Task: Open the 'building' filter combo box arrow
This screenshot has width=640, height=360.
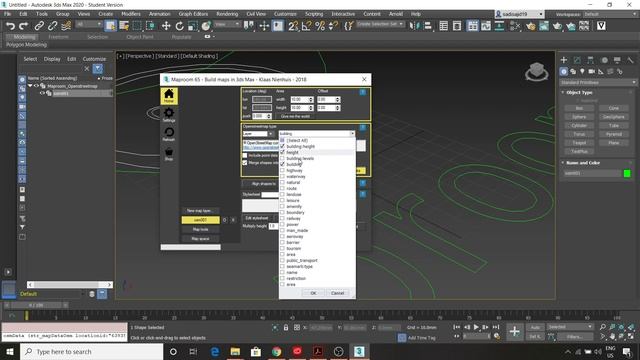Action: 352,133
